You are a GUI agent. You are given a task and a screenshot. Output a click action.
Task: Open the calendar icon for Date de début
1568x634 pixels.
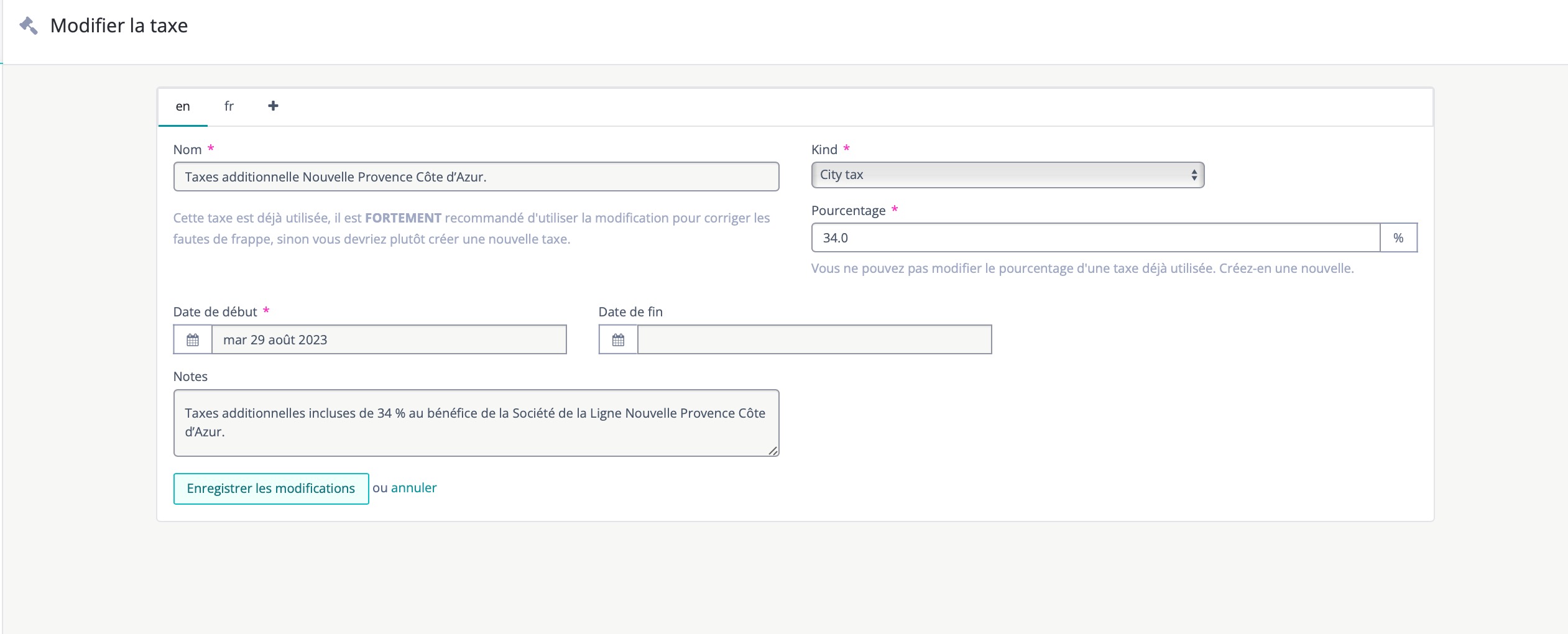(x=193, y=340)
